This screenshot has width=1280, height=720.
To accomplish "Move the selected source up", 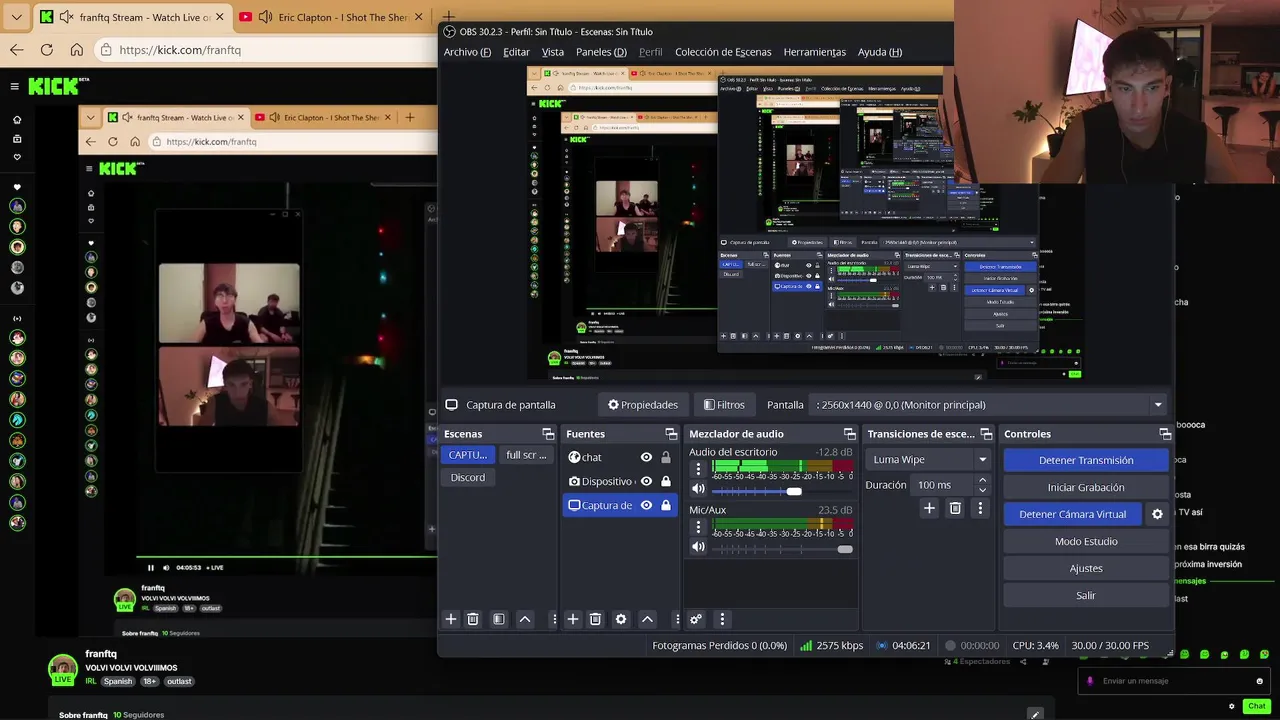I will click(647, 619).
